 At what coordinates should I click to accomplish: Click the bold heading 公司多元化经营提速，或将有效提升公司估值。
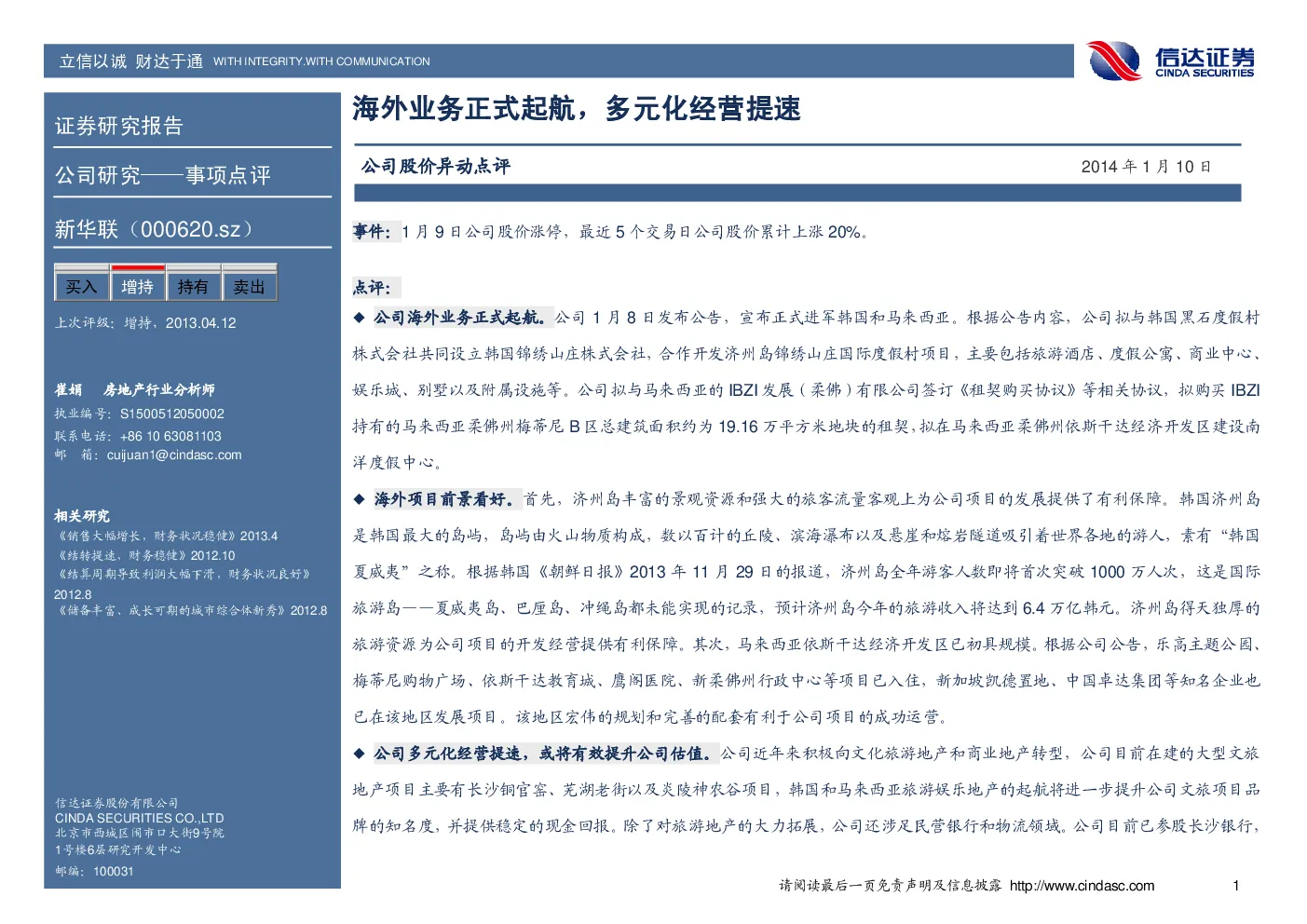(x=546, y=754)
